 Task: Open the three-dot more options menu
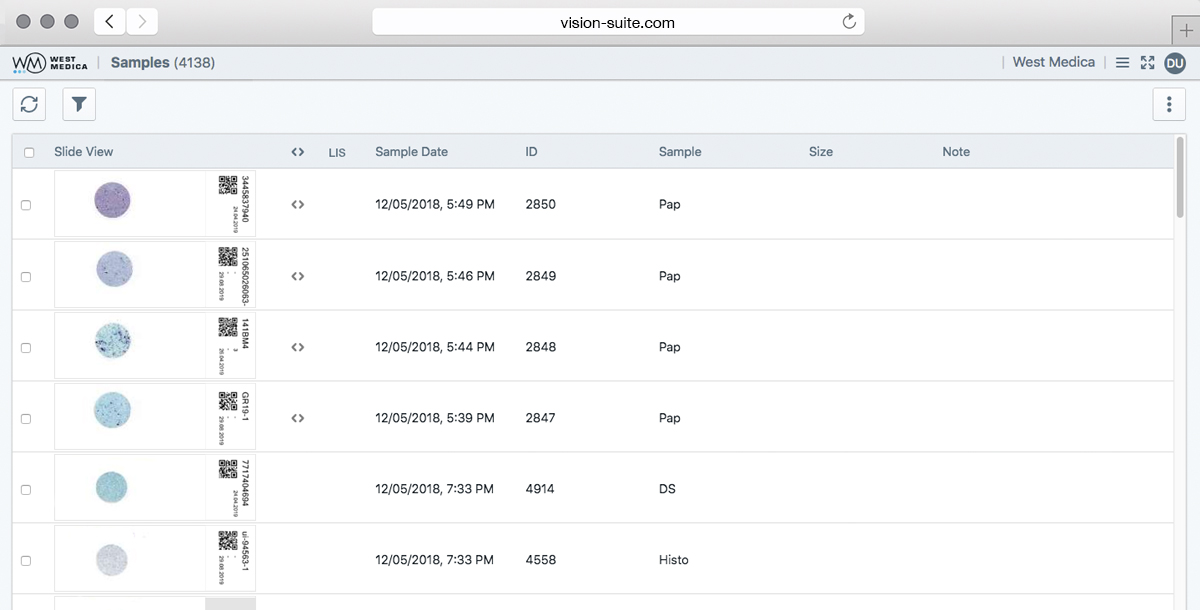pyautogui.click(x=1169, y=104)
